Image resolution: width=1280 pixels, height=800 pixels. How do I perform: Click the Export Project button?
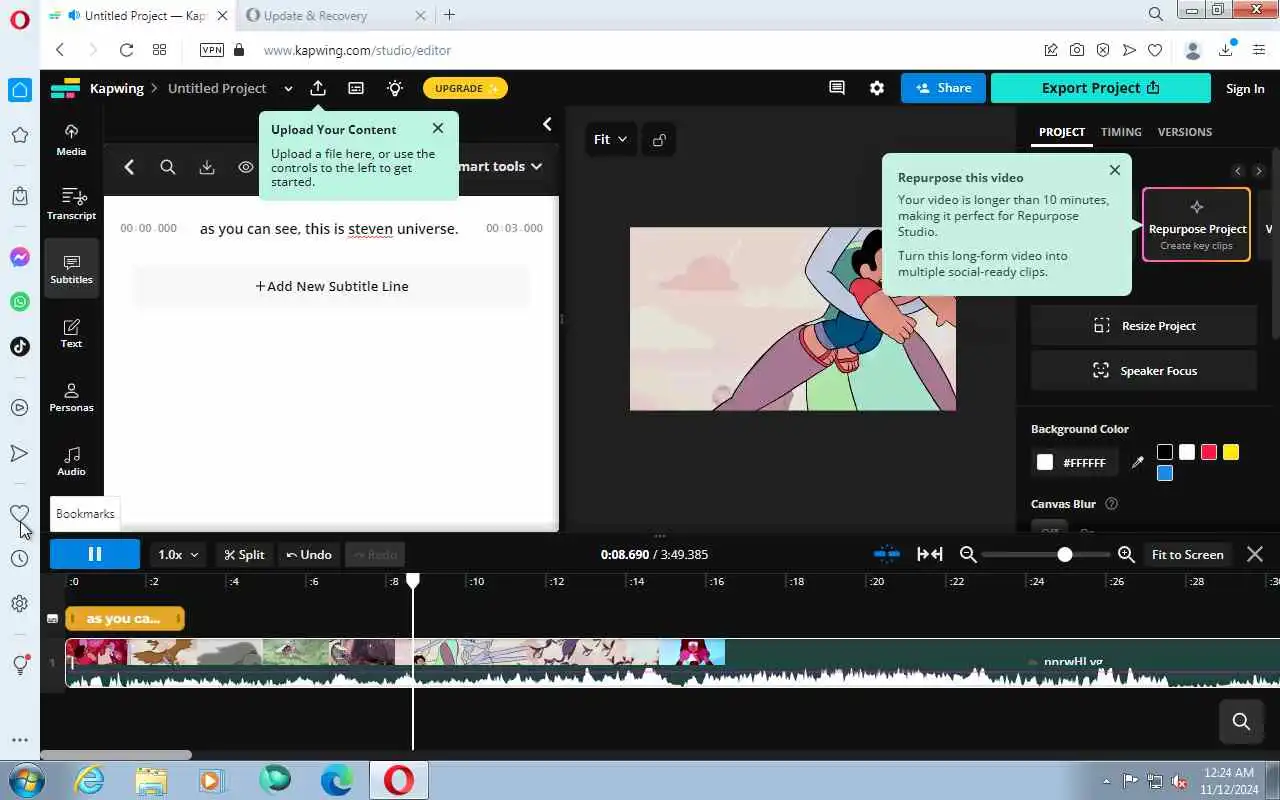tap(1100, 88)
